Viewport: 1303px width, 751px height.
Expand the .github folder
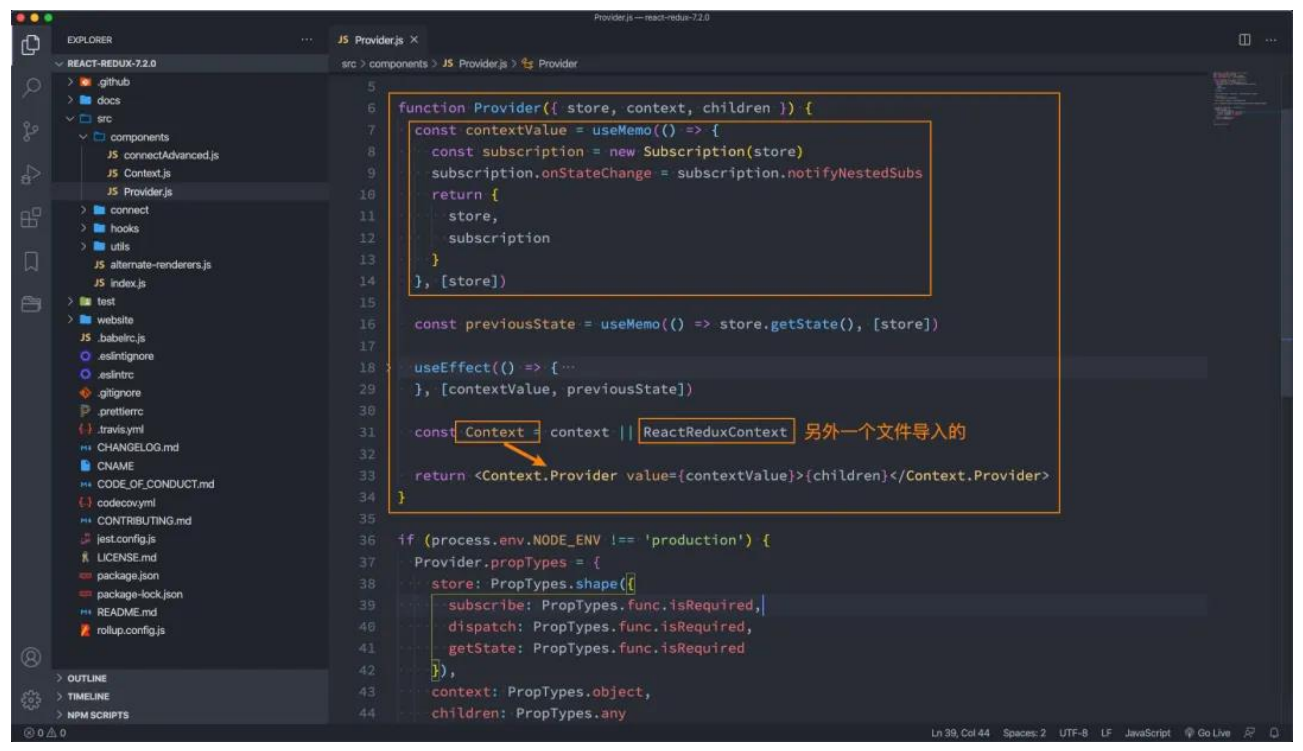pos(192,82)
